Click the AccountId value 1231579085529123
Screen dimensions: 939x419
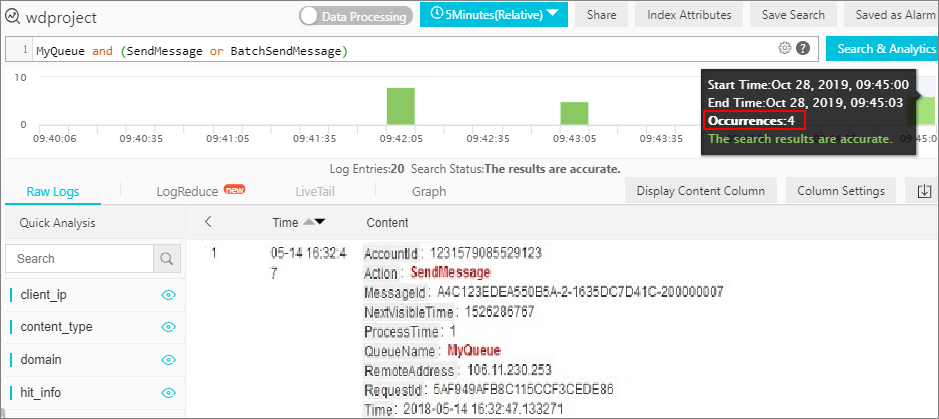(486, 253)
